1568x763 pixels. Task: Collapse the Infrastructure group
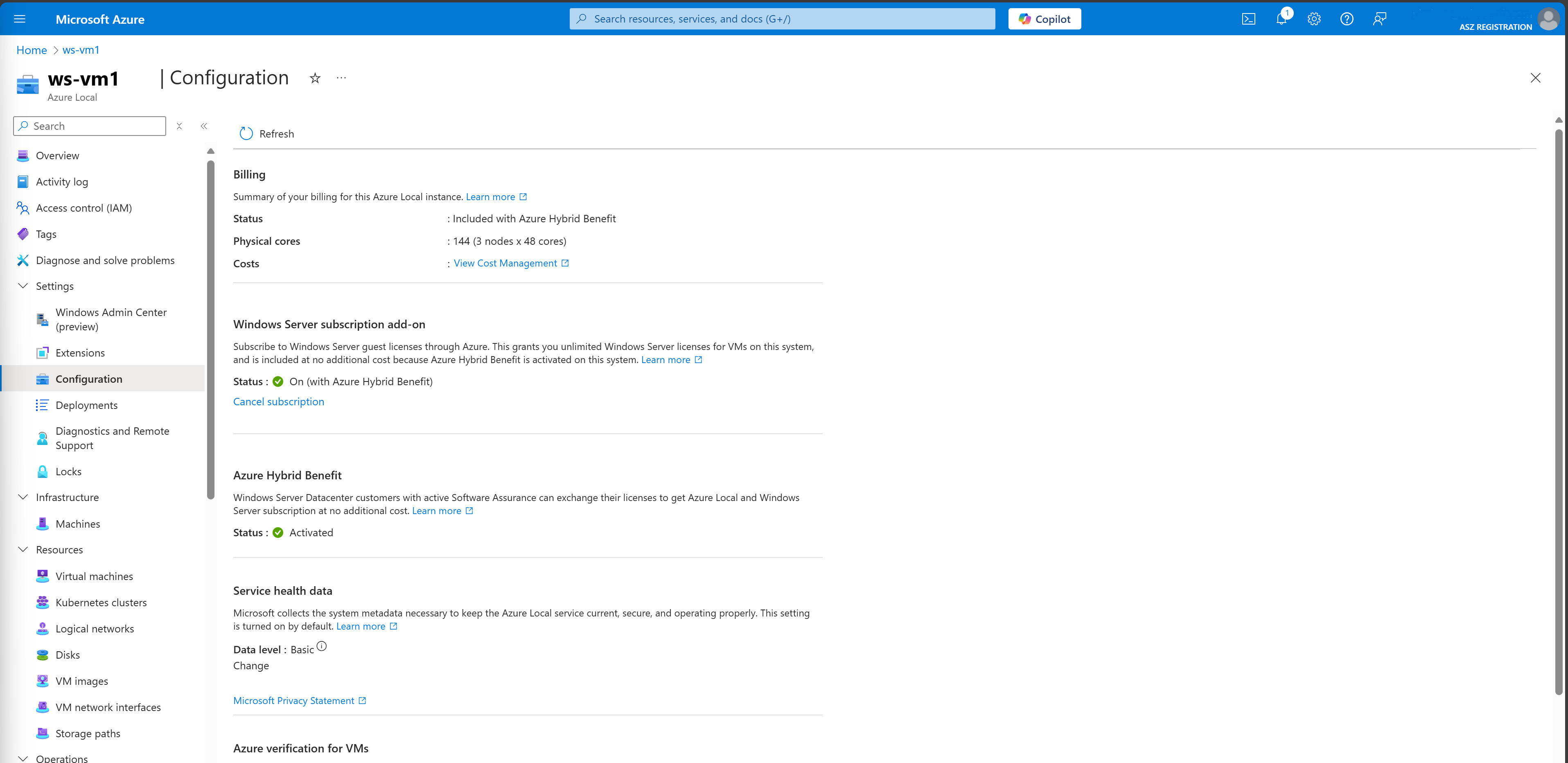pos(23,497)
